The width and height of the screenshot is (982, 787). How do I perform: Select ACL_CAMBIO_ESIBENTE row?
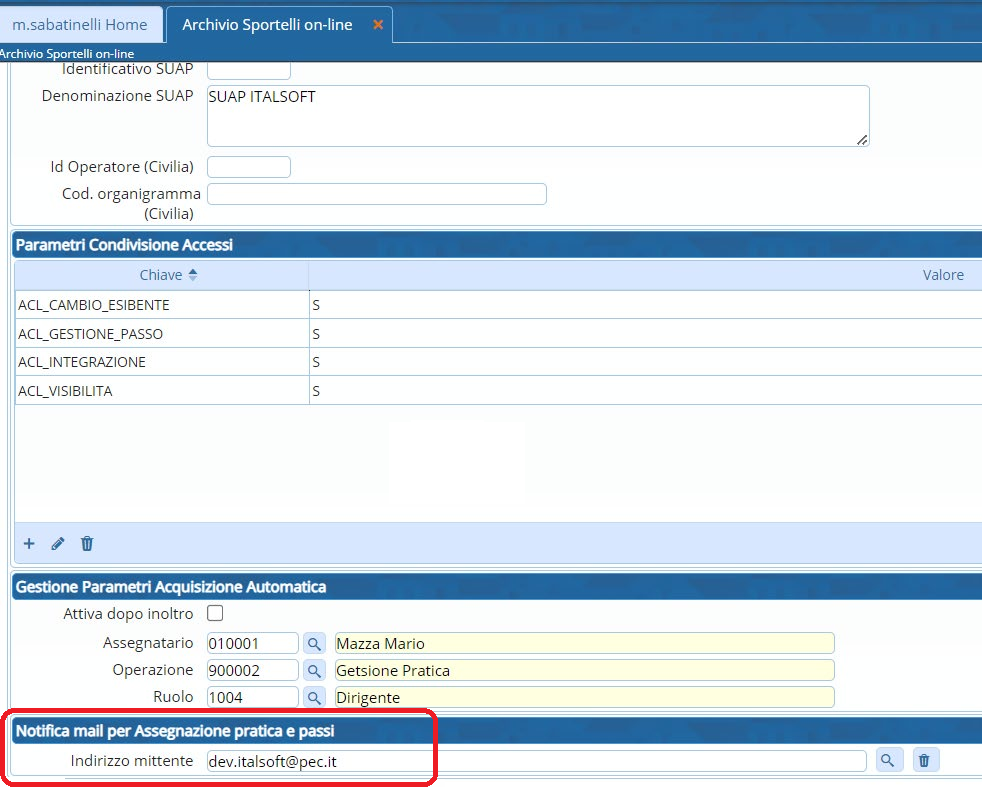click(93, 305)
